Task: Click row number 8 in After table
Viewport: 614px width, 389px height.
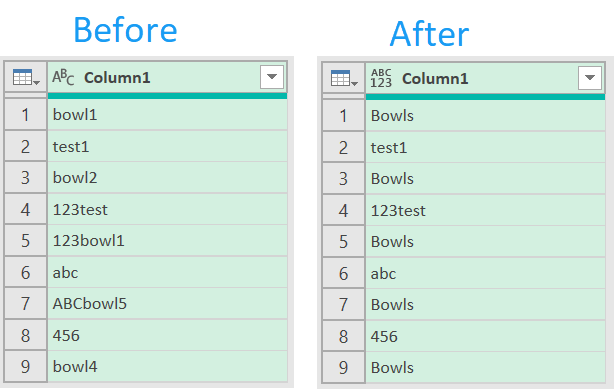Action: click(x=344, y=337)
